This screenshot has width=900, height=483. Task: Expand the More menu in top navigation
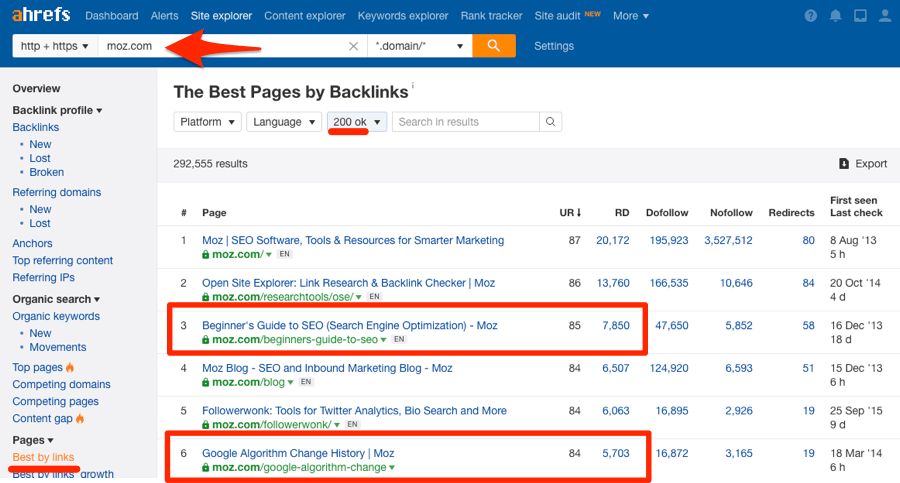click(630, 16)
